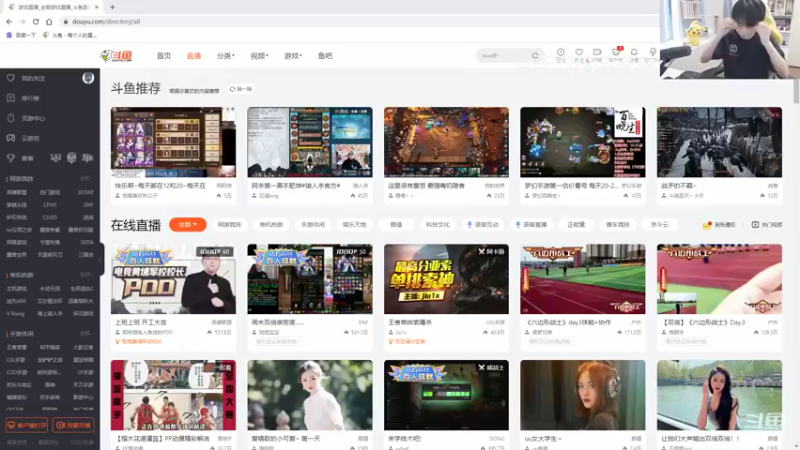Open DOTA2 category in sidebar

coord(85,192)
